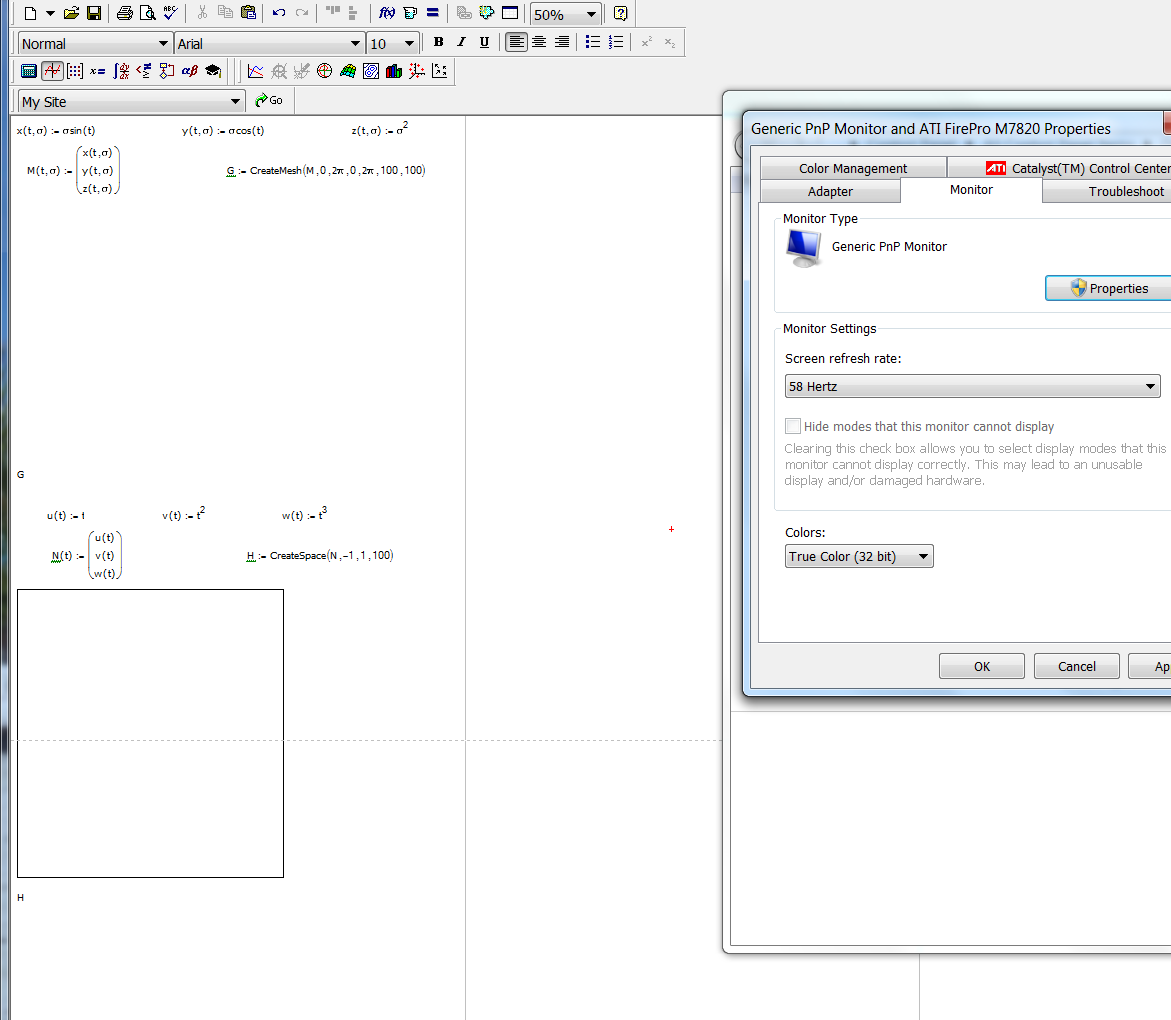Save the worksheet with floppy icon
This screenshot has width=1171, height=1020.
(94, 13)
